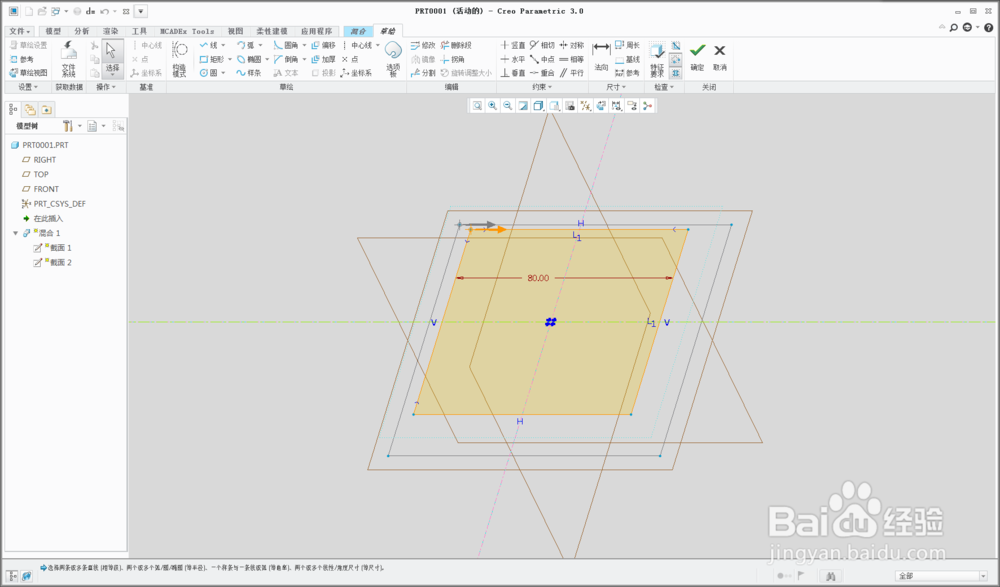The width and height of the screenshot is (1000, 587).
Task: Toggle datum display filters on graphics toolbar
Action: click(x=585, y=106)
